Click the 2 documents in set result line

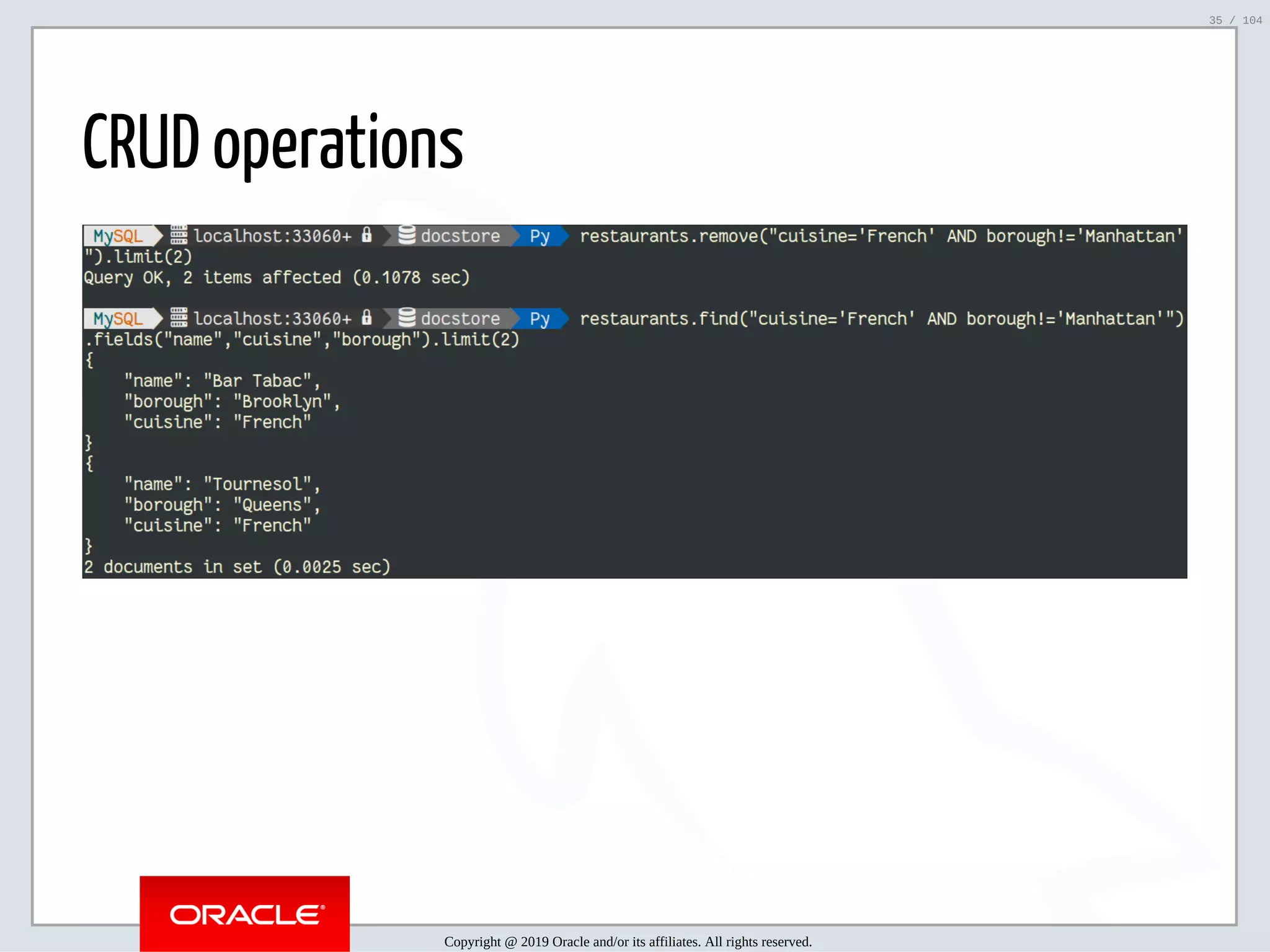(237, 566)
